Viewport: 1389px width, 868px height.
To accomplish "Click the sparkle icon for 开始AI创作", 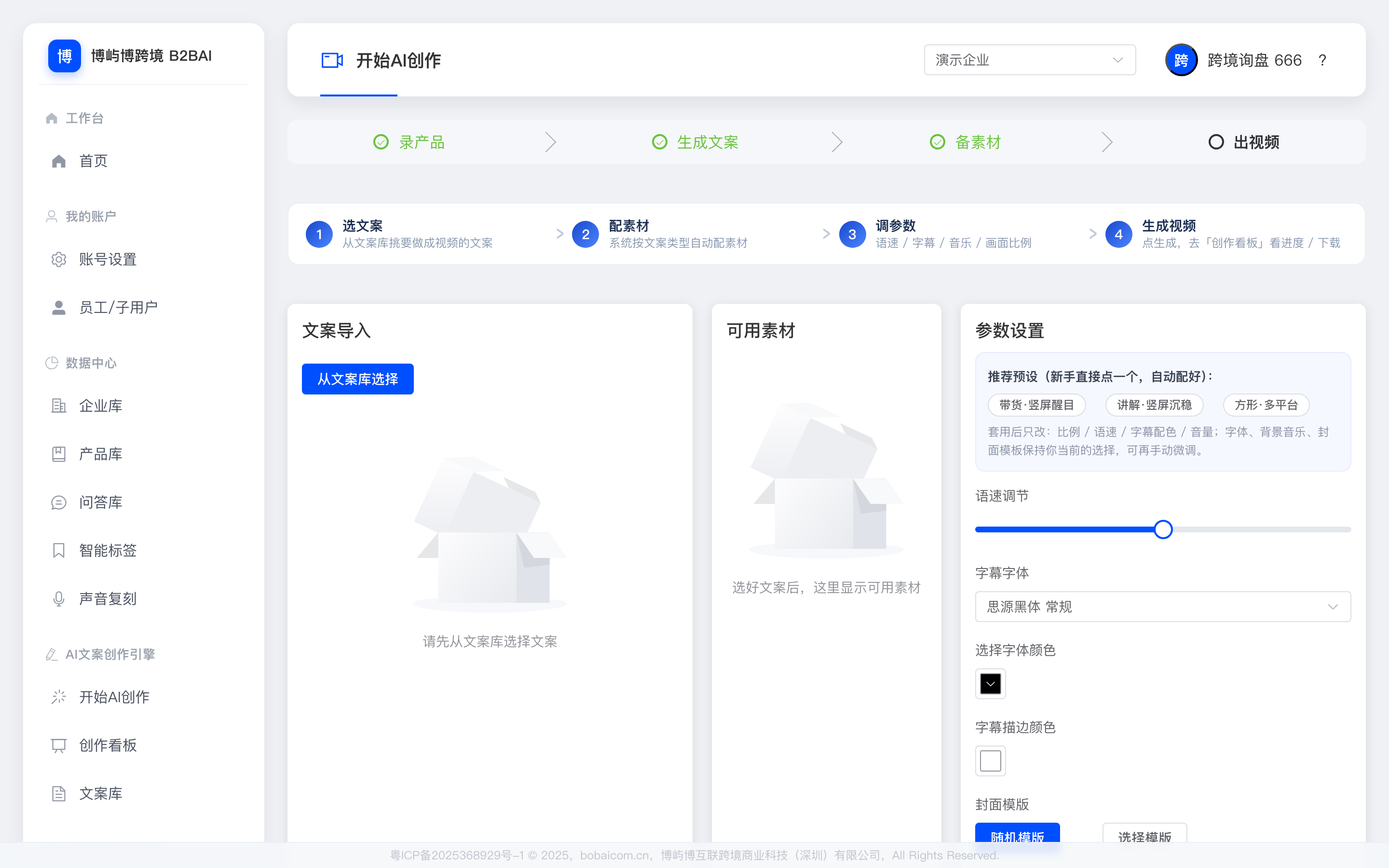I will (58, 697).
